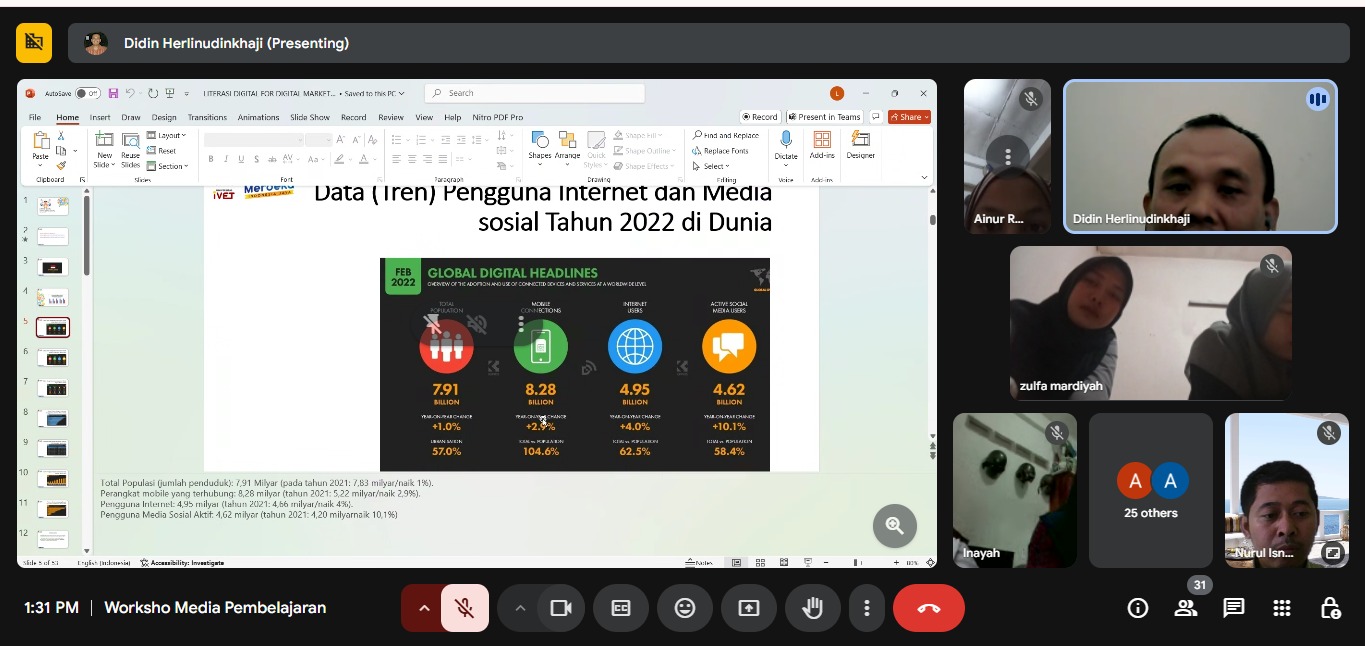Click the Slide Show tab in PowerPoint ribbon
The height and width of the screenshot is (646, 1365).
click(x=310, y=117)
